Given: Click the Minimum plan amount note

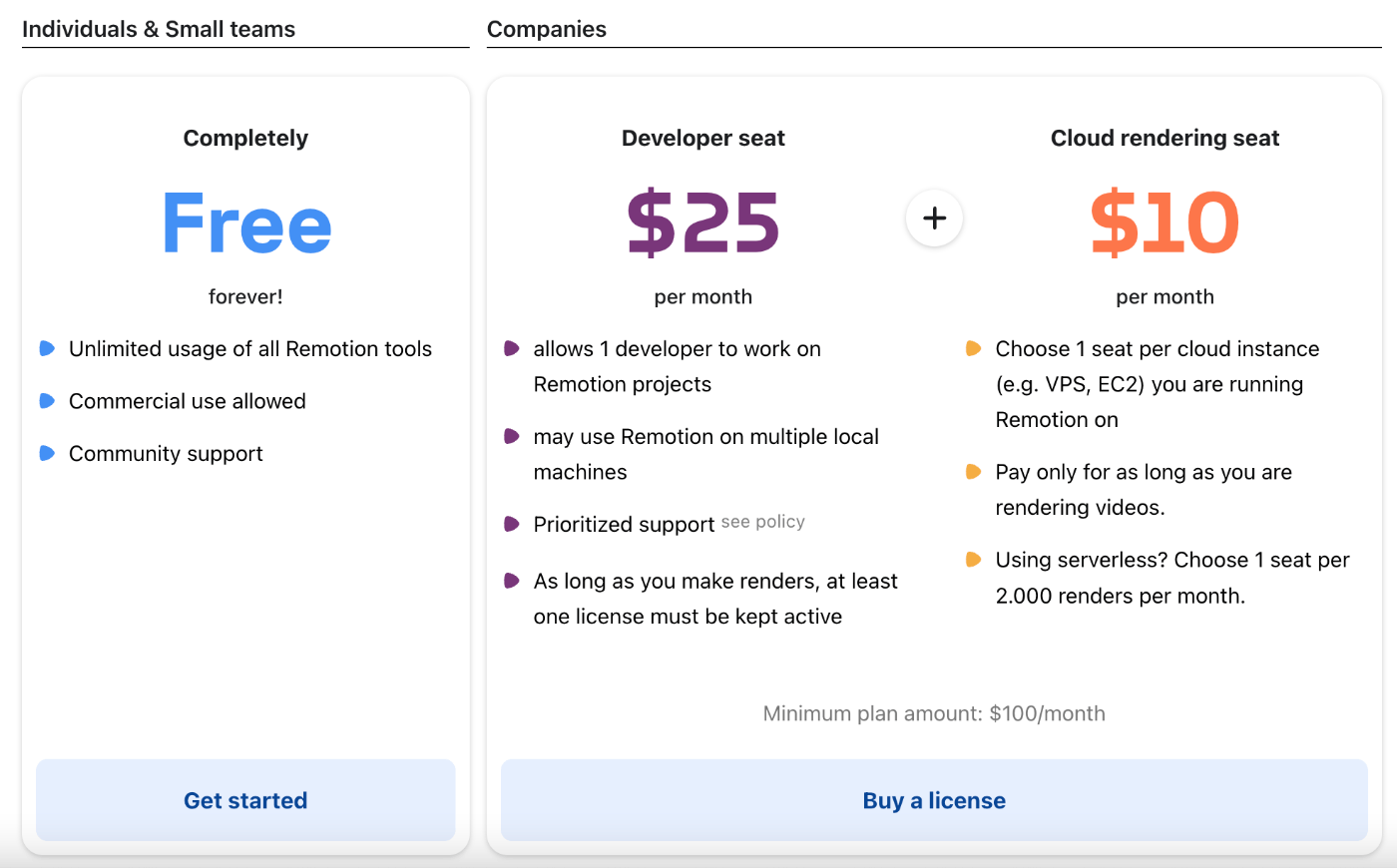Looking at the screenshot, I should [x=934, y=713].
